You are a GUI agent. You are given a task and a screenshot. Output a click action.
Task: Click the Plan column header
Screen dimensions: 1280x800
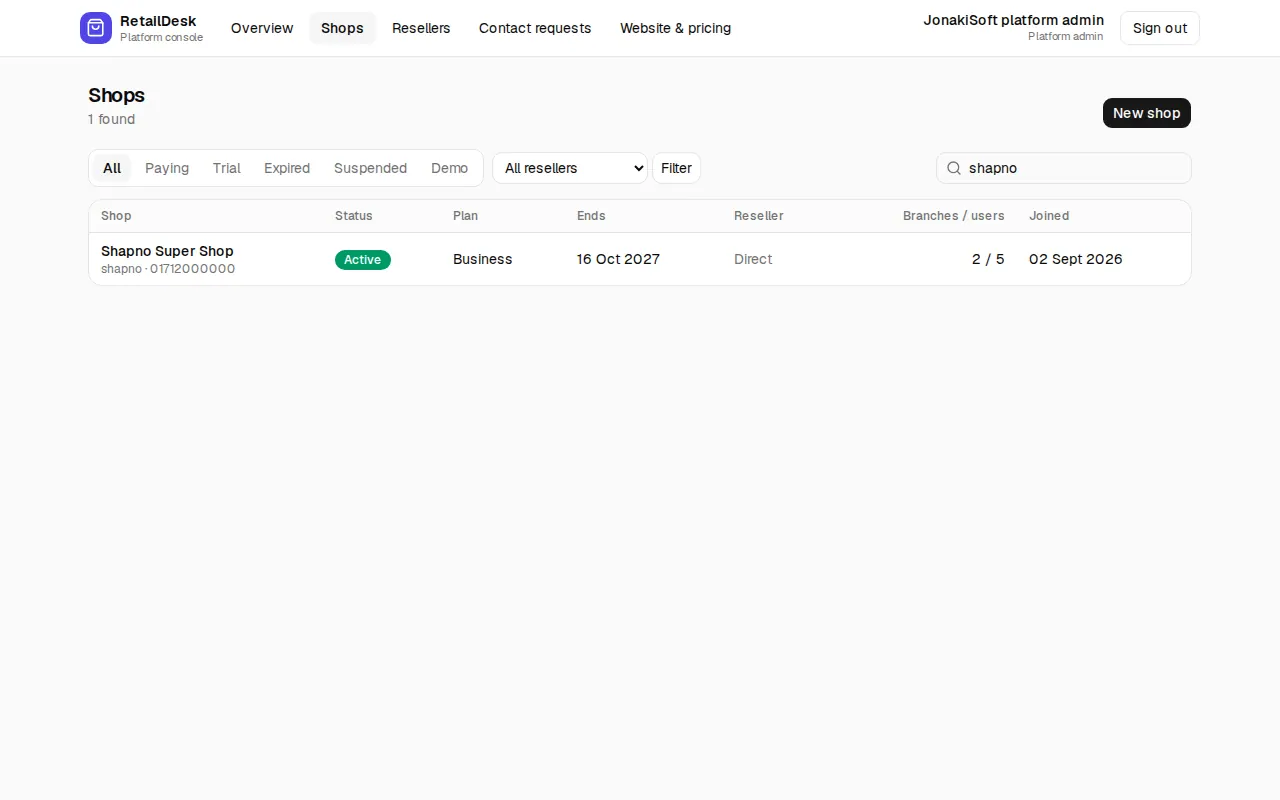465,216
